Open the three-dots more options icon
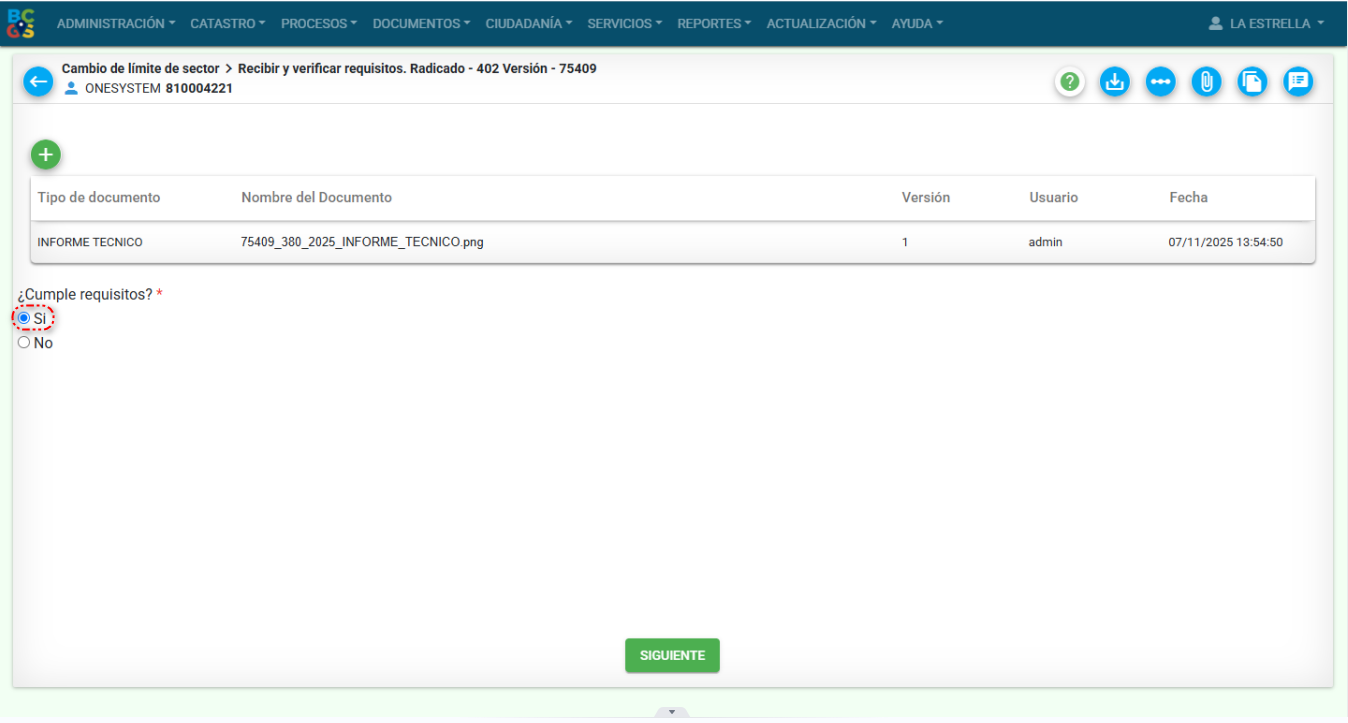Image resolution: width=1348 pixels, height=723 pixels. [1160, 82]
